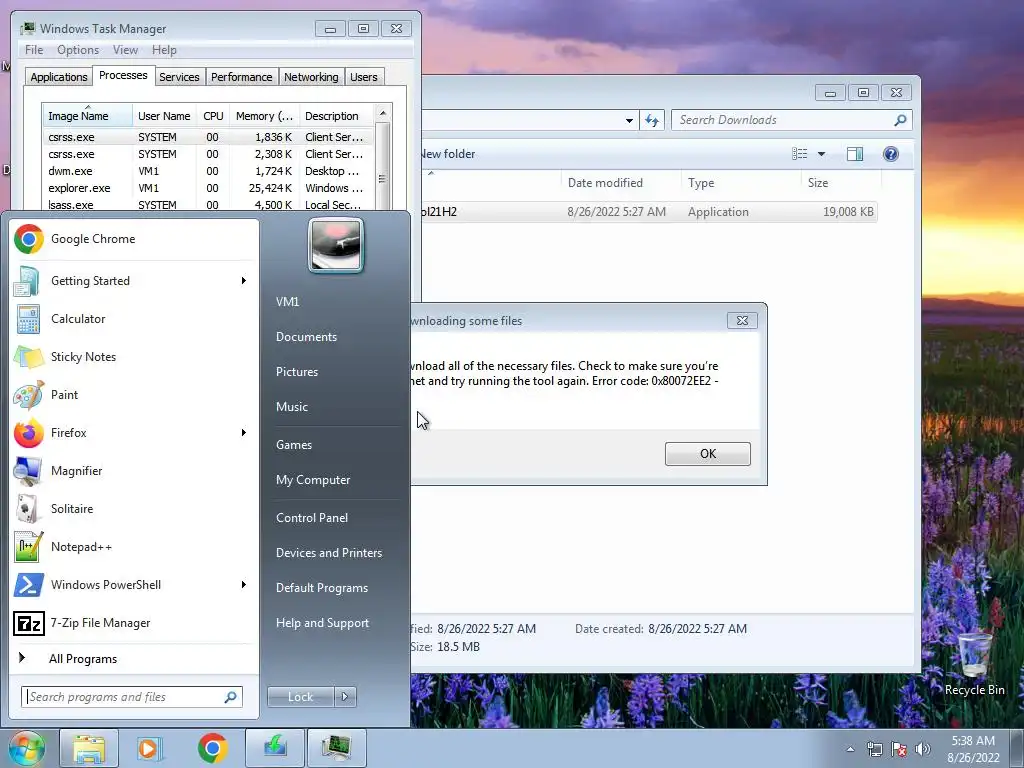Click the network tray icon

[874, 749]
